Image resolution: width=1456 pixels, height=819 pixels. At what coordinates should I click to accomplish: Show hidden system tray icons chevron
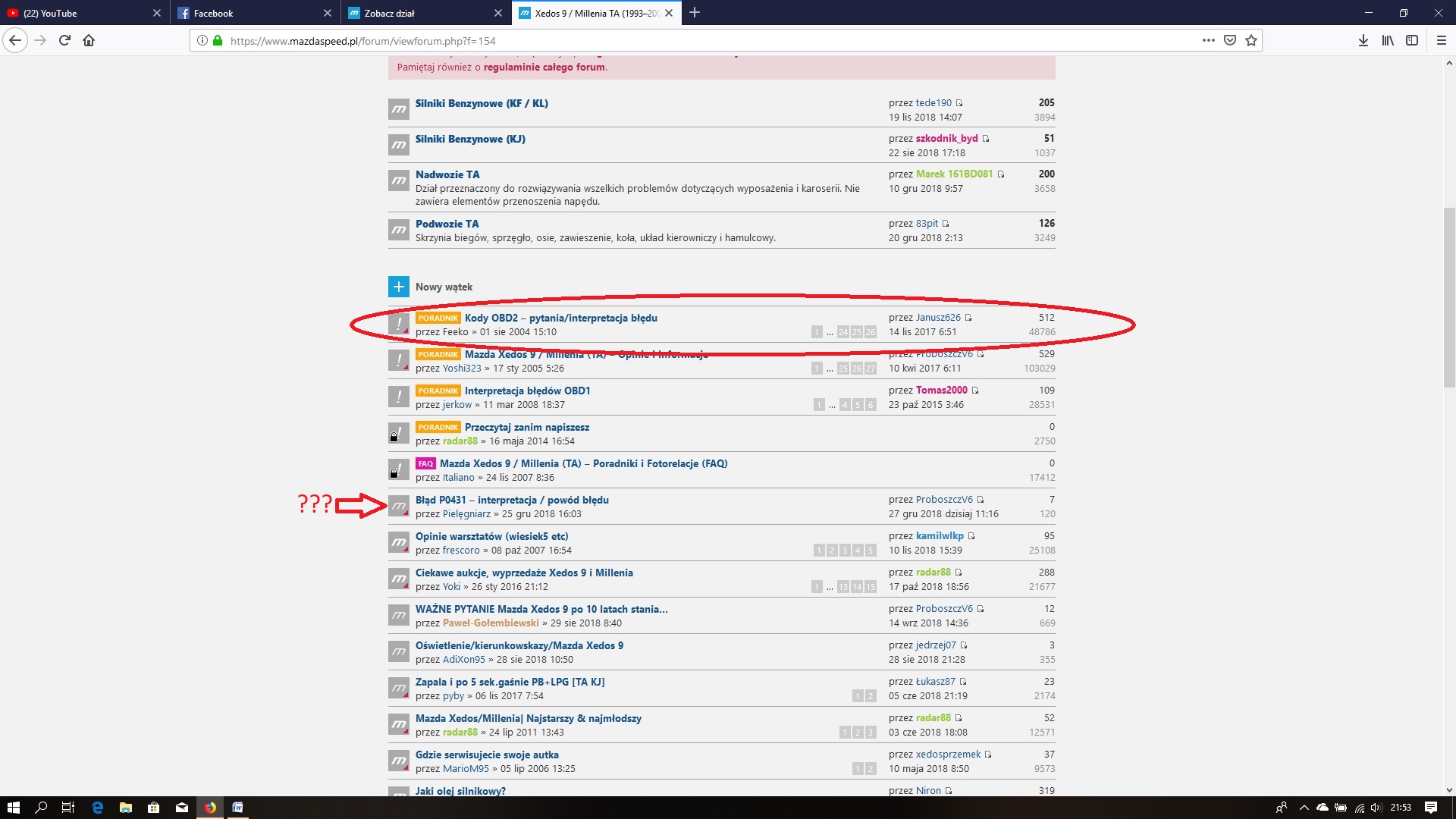coord(1304,808)
